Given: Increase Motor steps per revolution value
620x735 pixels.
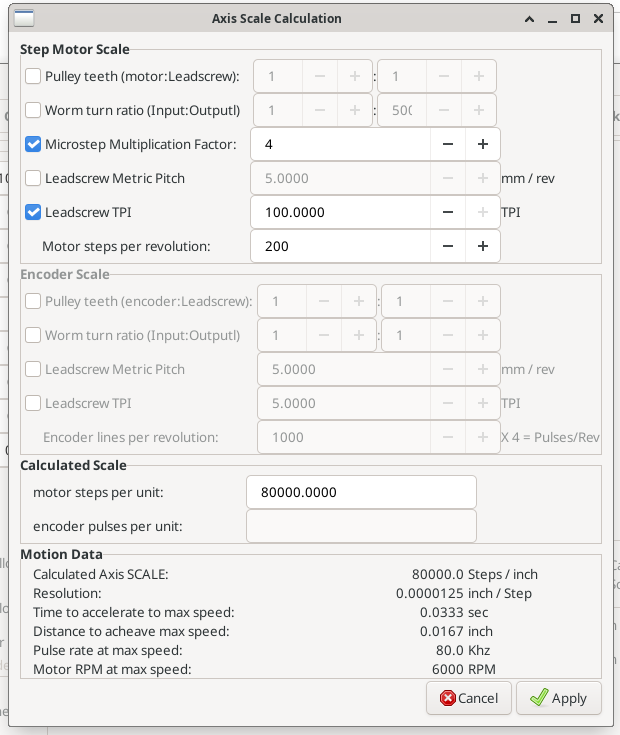Looking at the screenshot, I should (482, 246).
